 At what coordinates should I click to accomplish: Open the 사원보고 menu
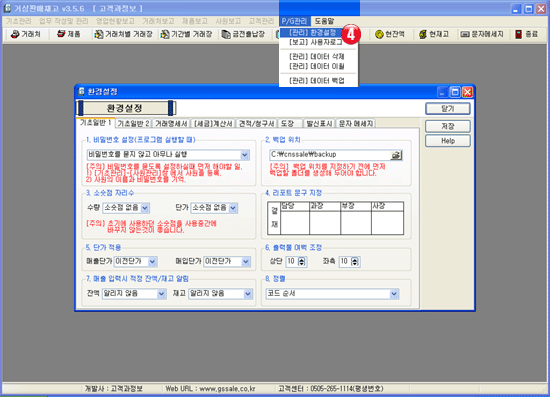pyautogui.click(x=228, y=21)
